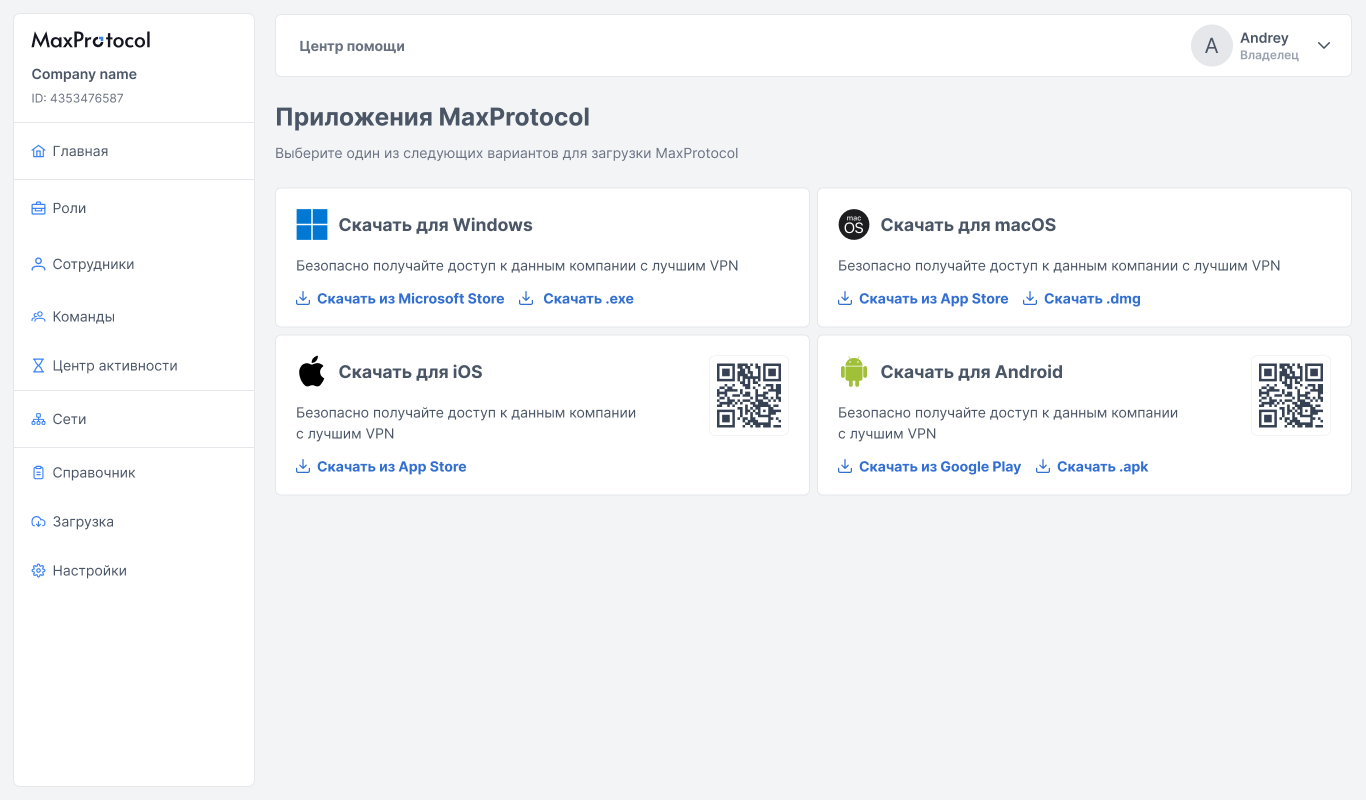
Task: Click download icon next to Скачать .dmg
Action: (x=1030, y=298)
